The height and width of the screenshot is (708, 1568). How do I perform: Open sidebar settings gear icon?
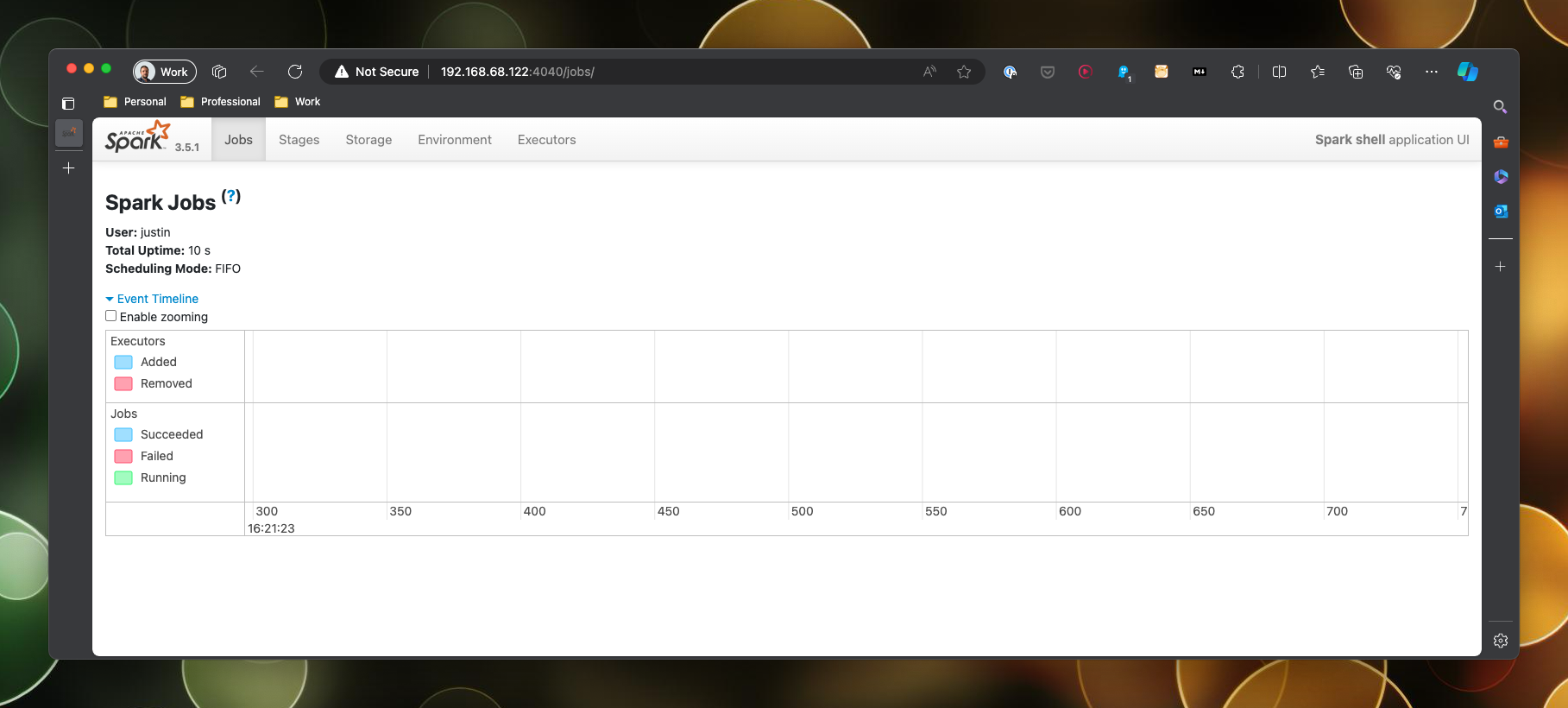coord(1501,641)
